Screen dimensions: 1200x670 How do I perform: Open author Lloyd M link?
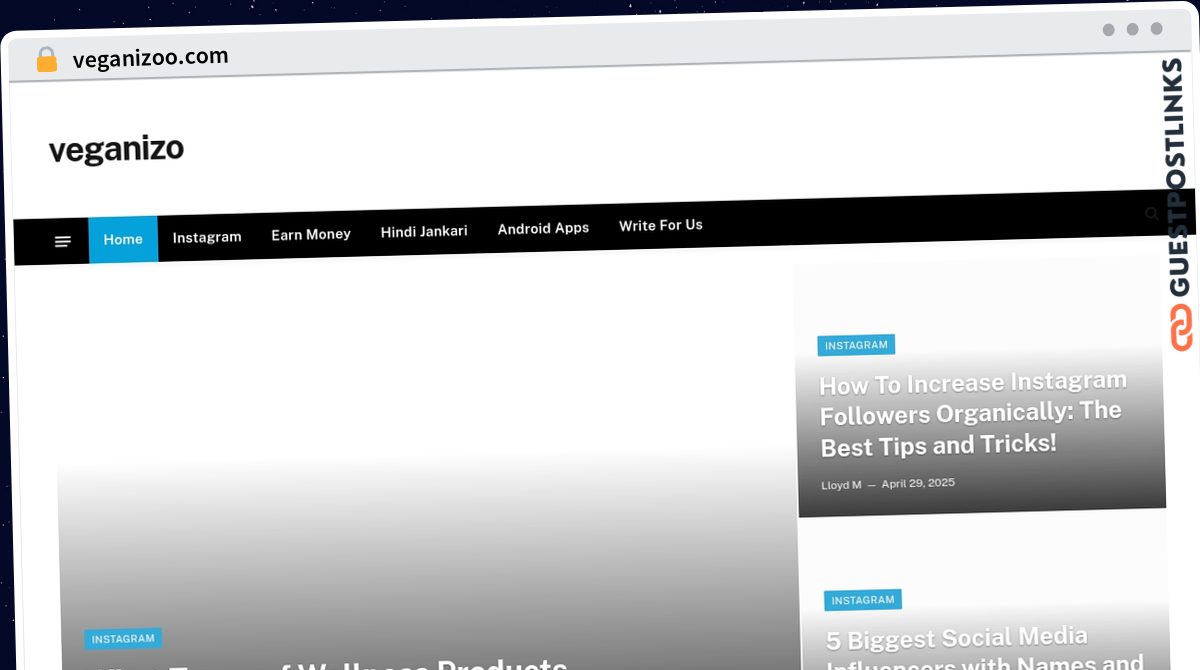841,485
